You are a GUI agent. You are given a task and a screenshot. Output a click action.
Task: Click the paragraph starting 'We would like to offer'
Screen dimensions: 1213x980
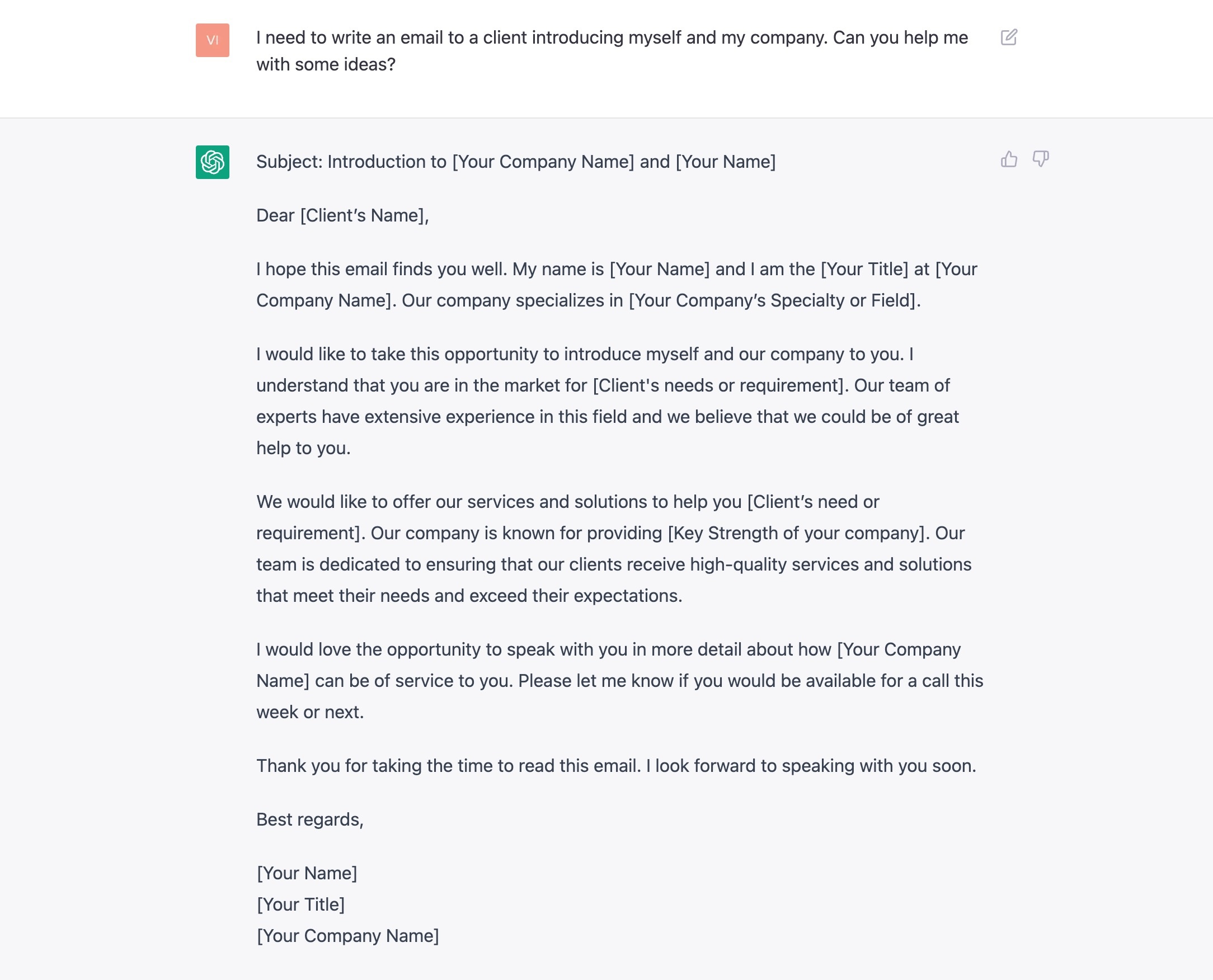613,549
